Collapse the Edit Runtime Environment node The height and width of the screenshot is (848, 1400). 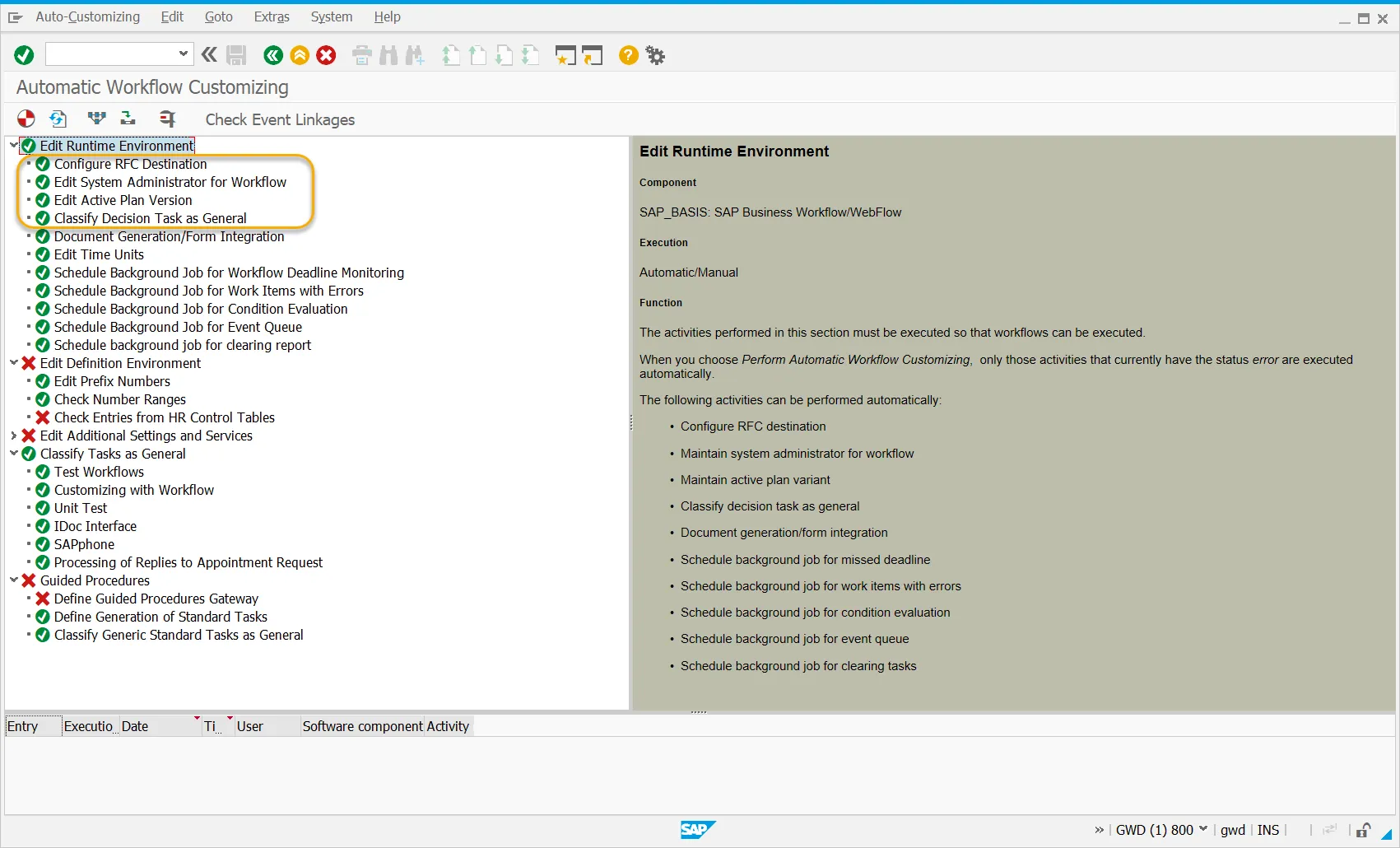[x=13, y=146]
